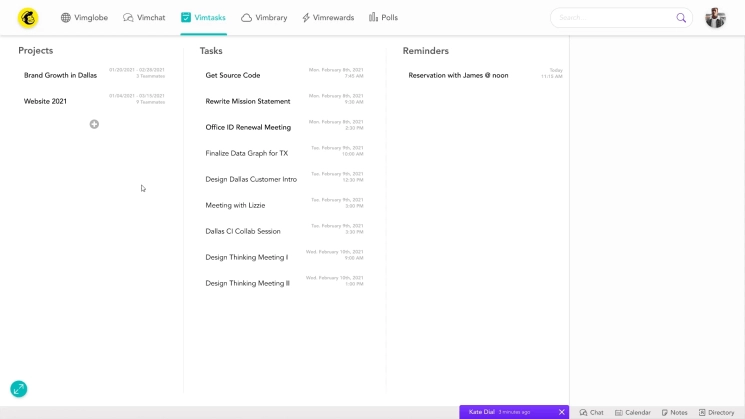The width and height of the screenshot is (745, 419).
Task: Open the Get Source Code task
Action: [233, 75]
